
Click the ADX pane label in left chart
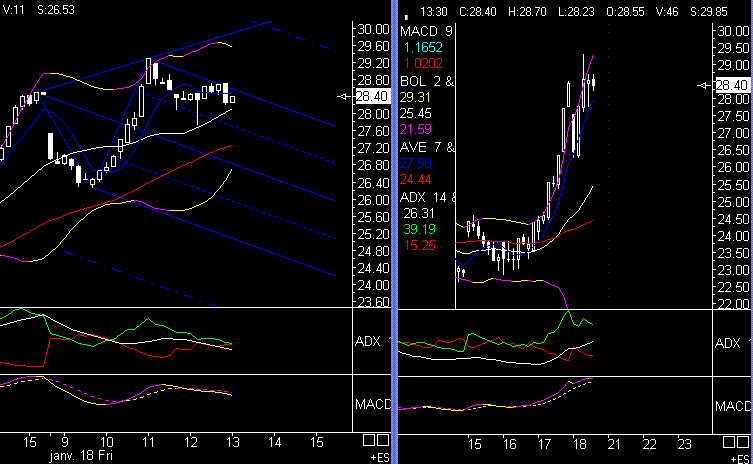[368, 341]
